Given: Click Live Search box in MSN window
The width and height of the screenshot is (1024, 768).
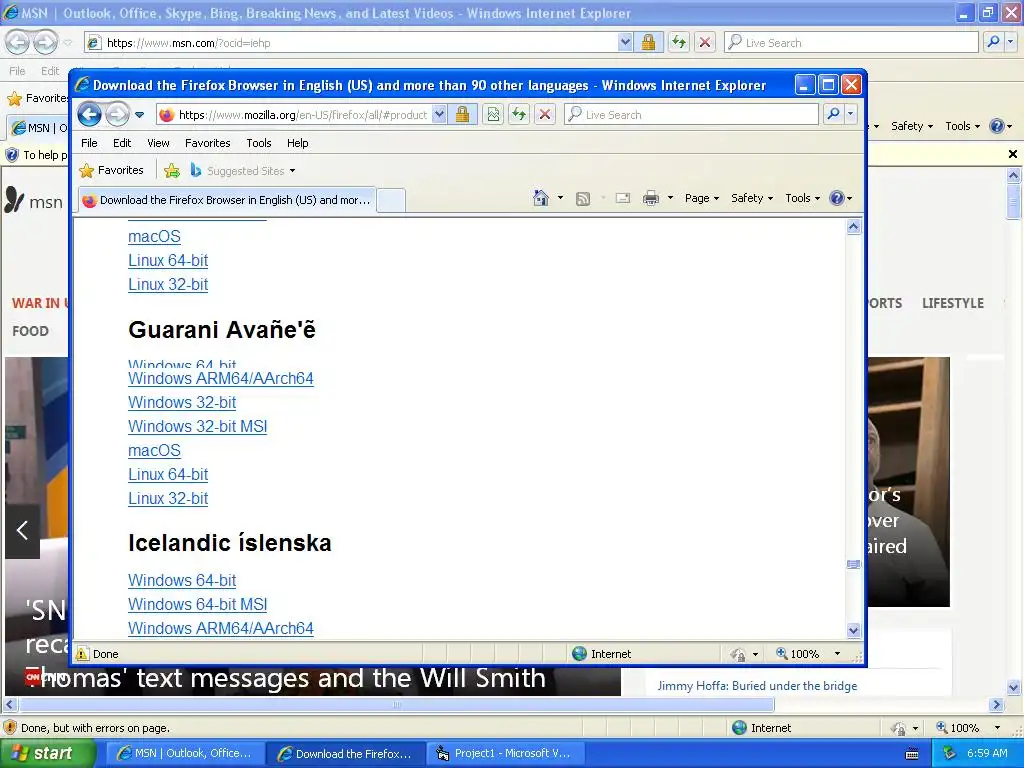Looking at the screenshot, I should pos(851,43).
